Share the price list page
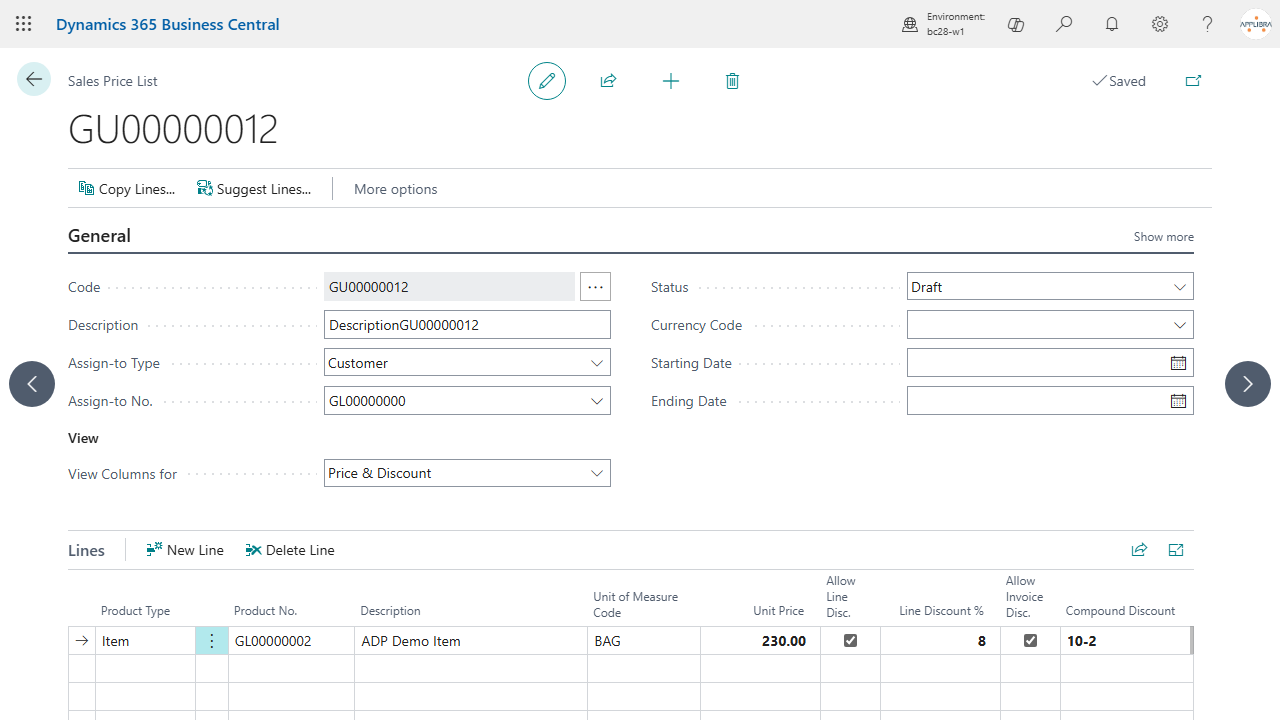The height and width of the screenshot is (720, 1280). point(608,81)
